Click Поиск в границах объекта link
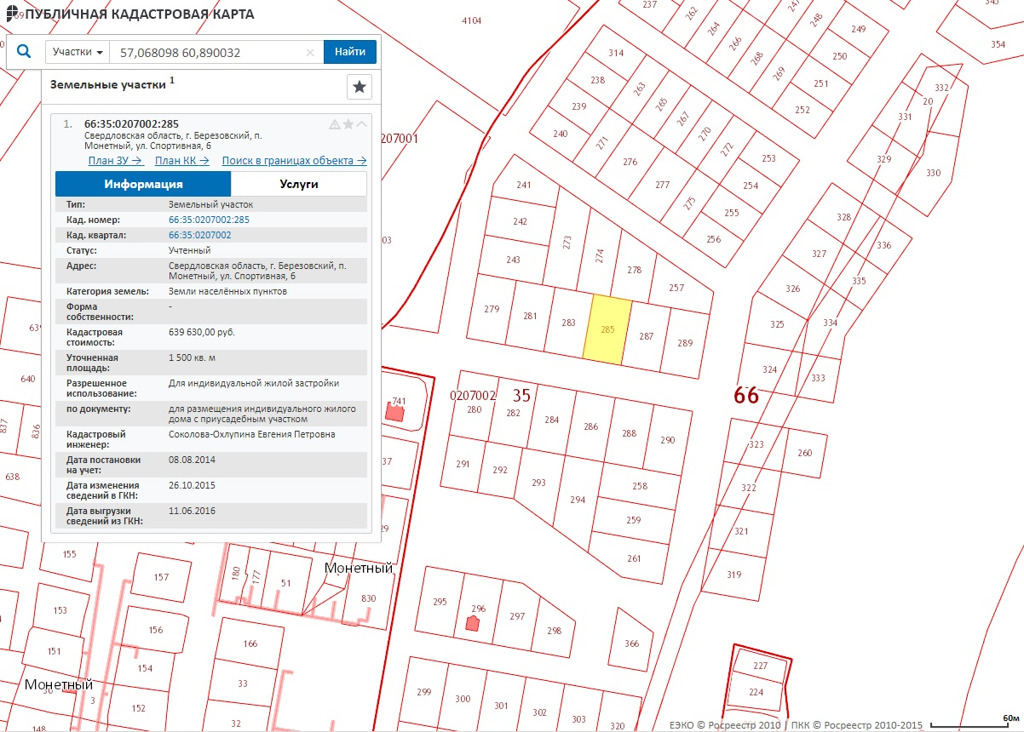This screenshot has height=732, width=1024. [294, 160]
